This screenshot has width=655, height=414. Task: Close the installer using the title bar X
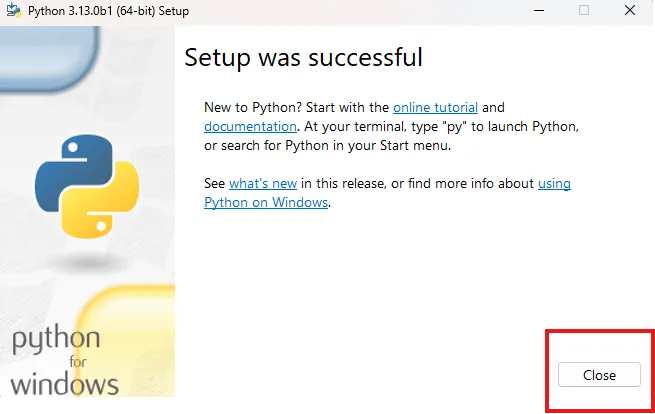pyautogui.click(x=630, y=10)
